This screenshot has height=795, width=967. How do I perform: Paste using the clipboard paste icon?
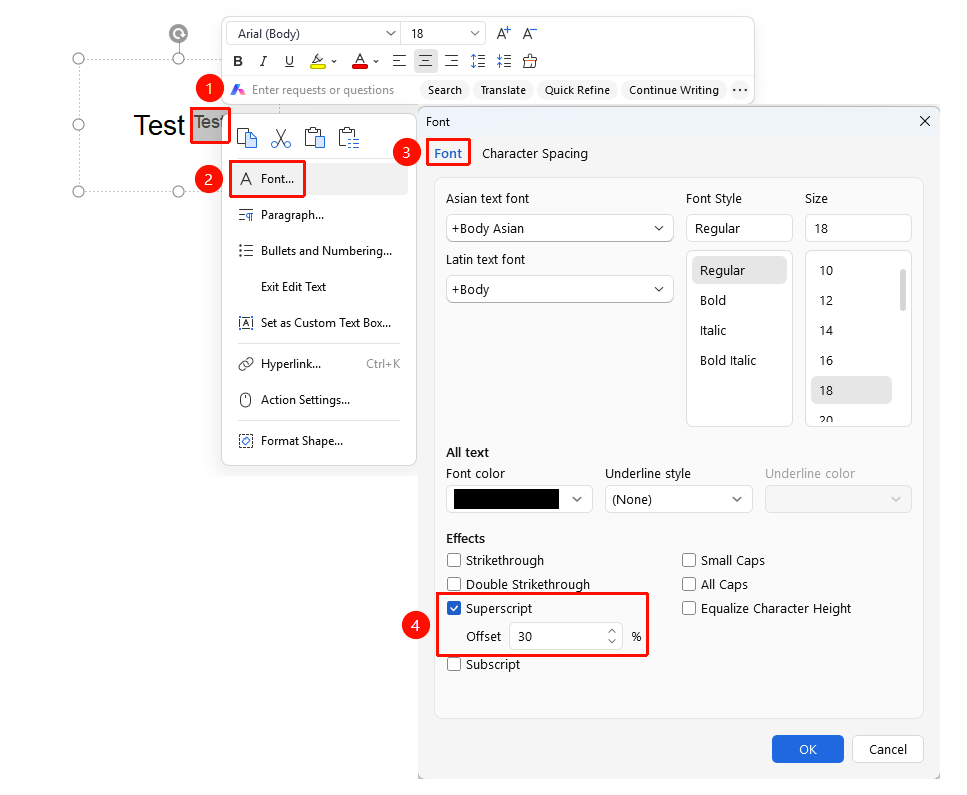pos(315,138)
